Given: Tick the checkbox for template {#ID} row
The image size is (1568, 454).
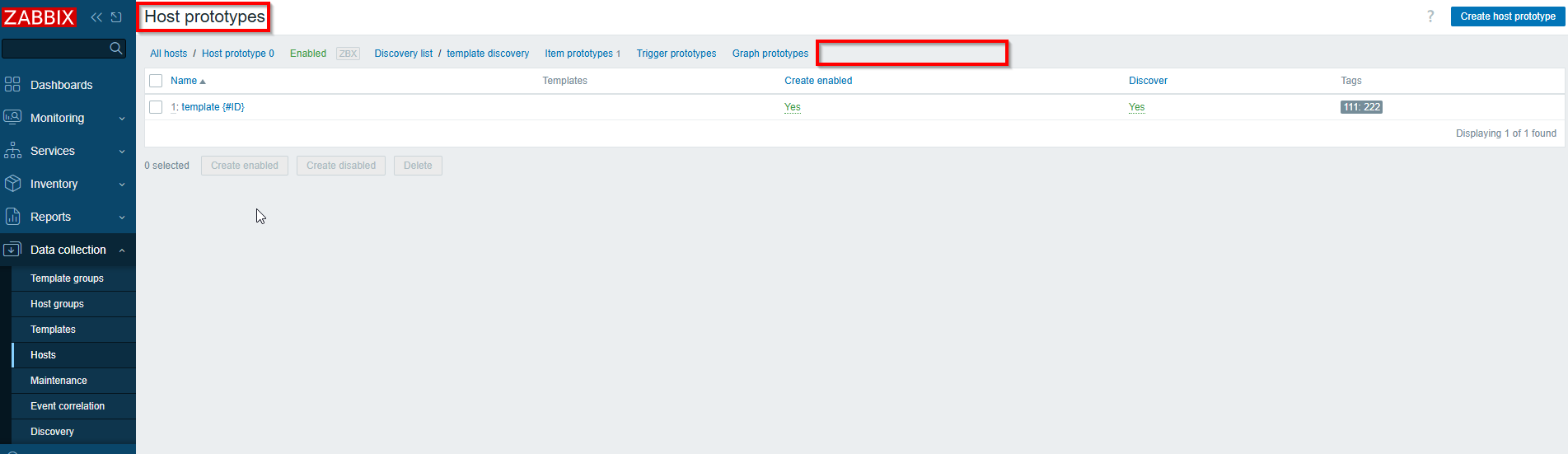Looking at the screenshot, I should (x=156, y=107).
